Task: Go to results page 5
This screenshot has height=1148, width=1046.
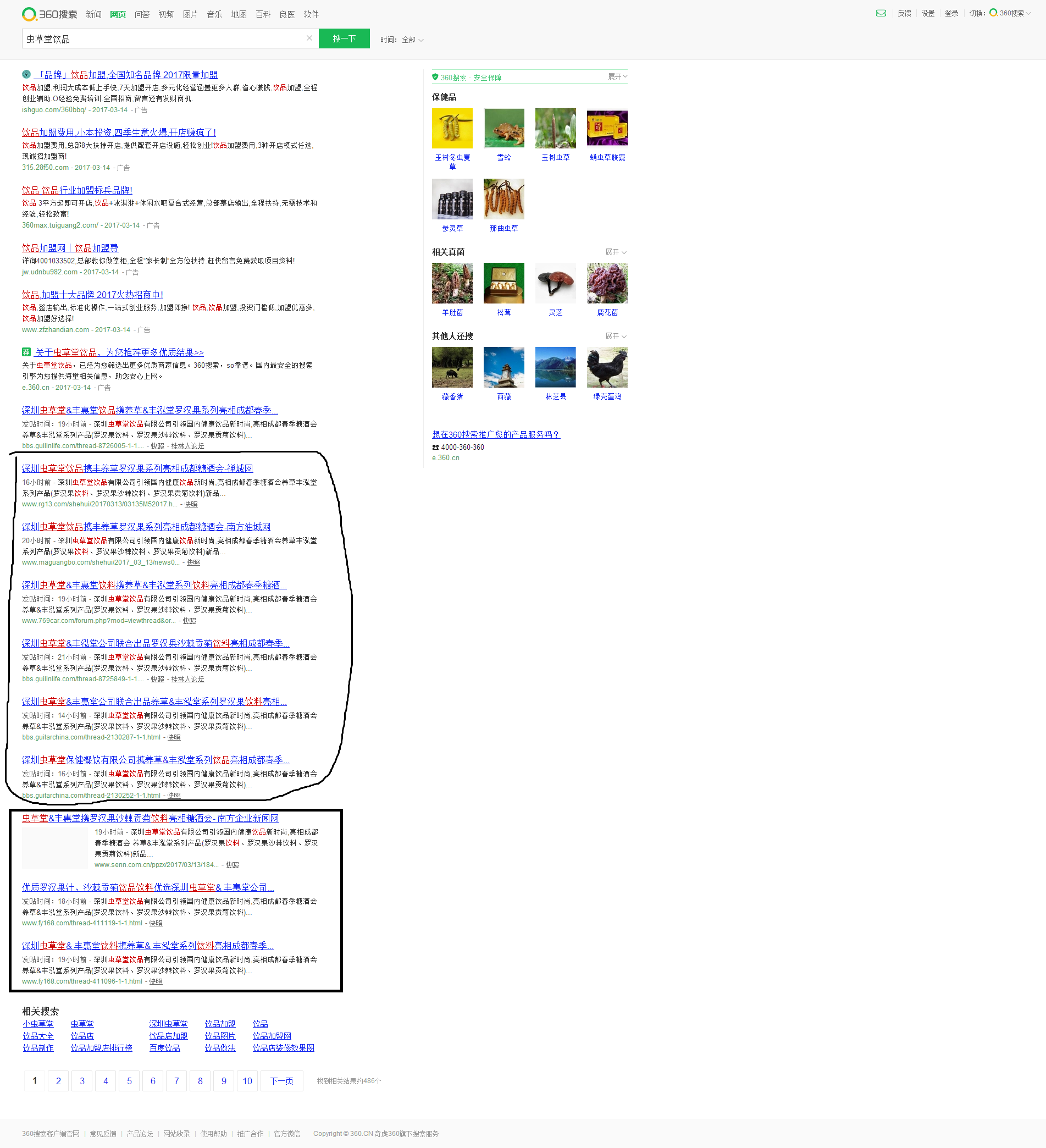Action: pos(129,1081)
